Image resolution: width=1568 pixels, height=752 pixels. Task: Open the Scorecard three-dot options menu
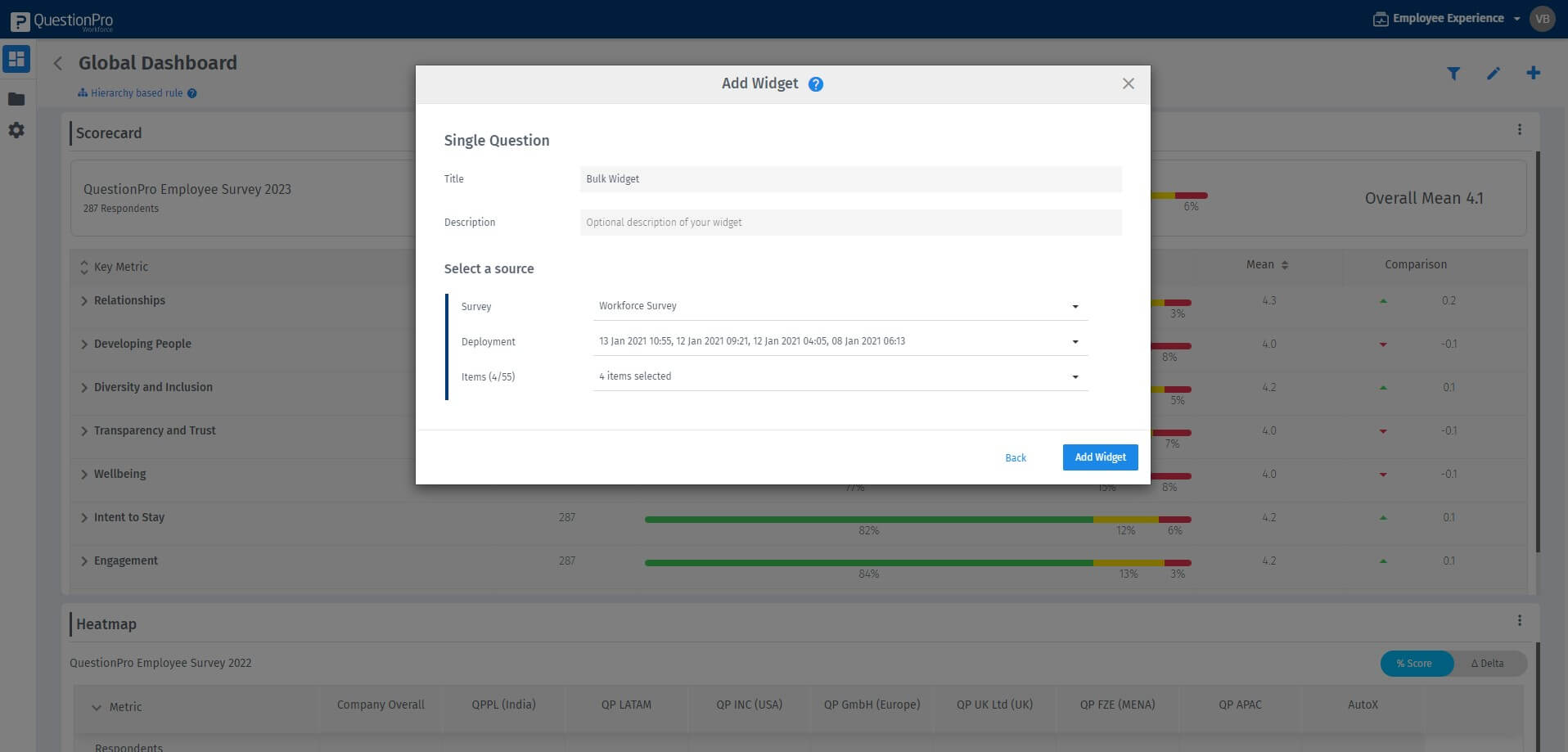coord(1520,128)
